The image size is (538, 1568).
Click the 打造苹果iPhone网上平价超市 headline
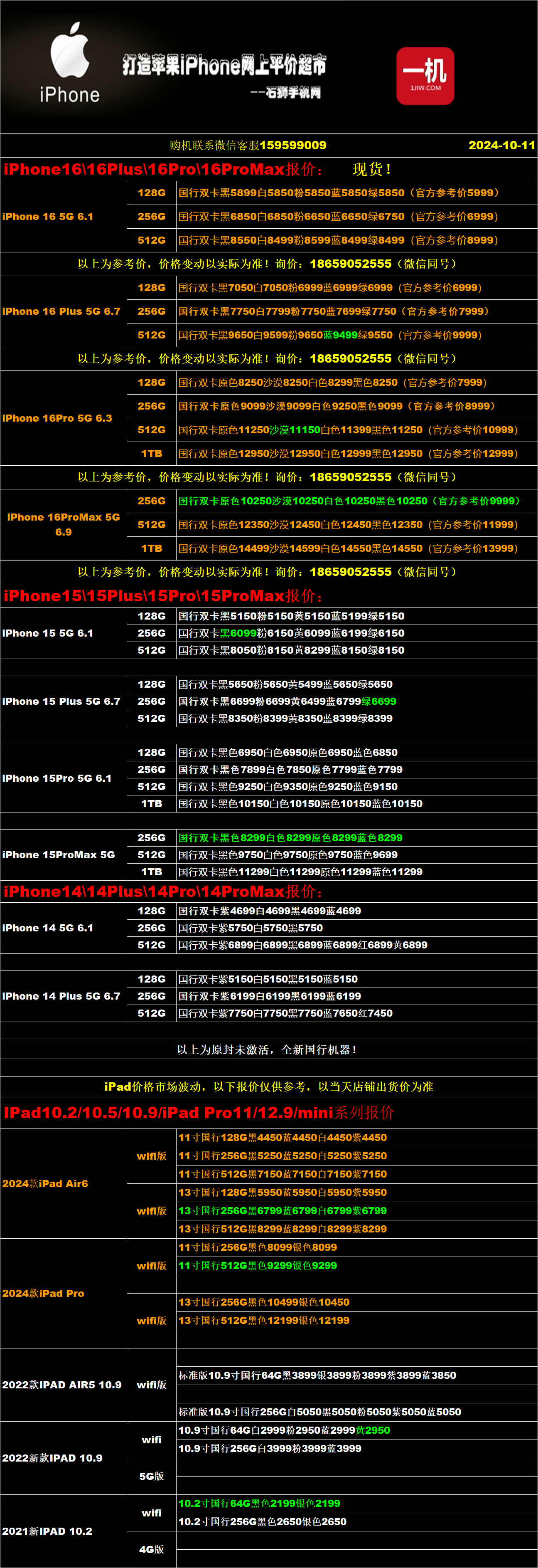click(224, 64)
